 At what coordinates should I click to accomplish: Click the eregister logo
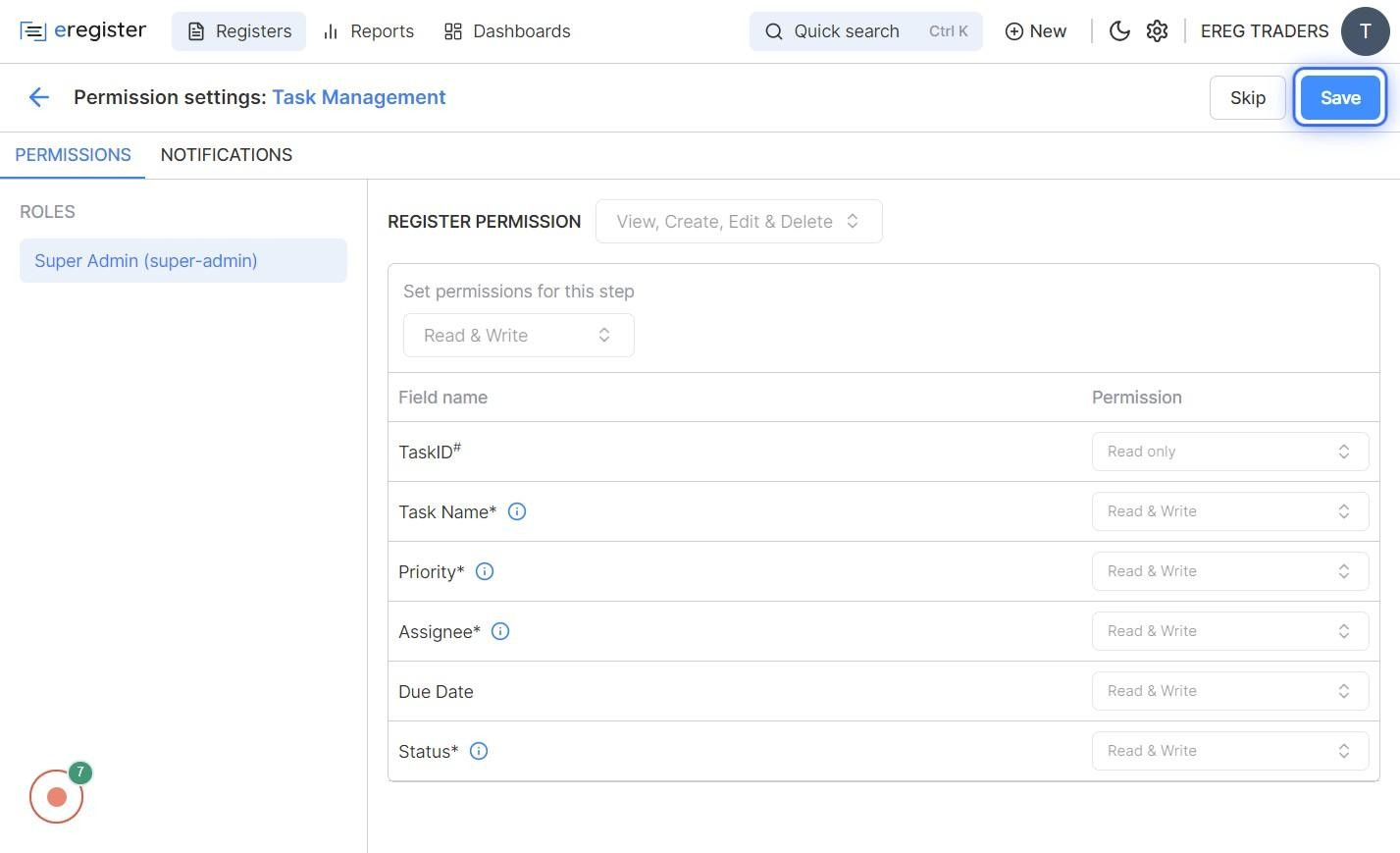click(x=83, y=31)
